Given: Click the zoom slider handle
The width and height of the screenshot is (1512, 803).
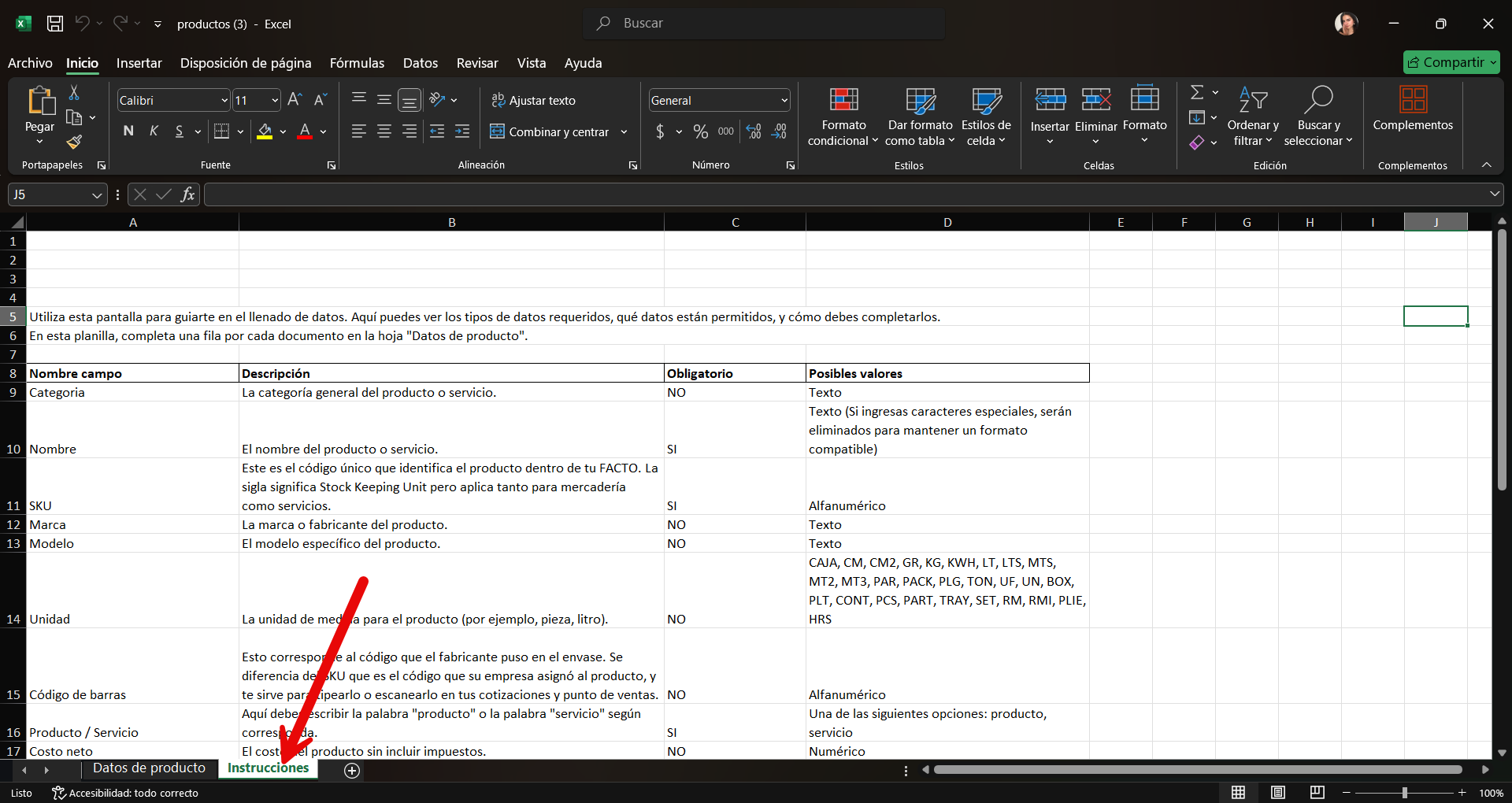Looking at the screenshot, I should (1404, 793).
